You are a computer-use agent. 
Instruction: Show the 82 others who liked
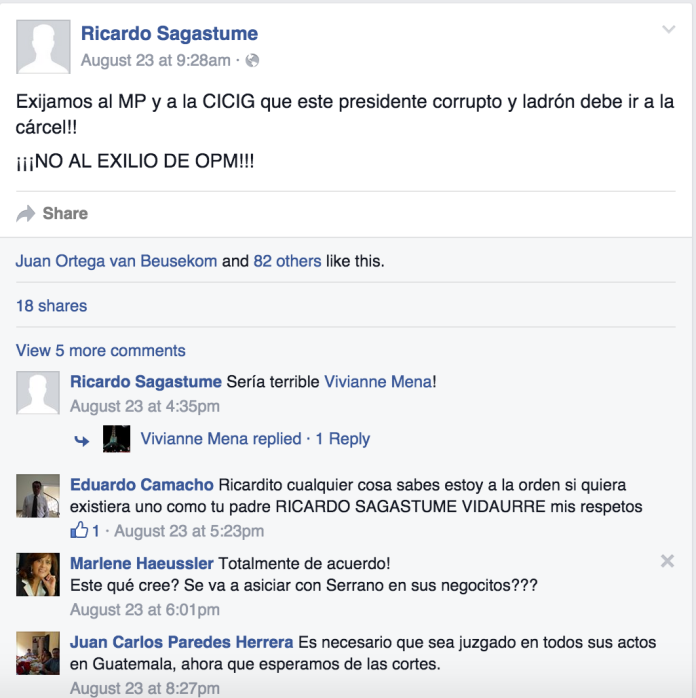click(x=287, y=261)
